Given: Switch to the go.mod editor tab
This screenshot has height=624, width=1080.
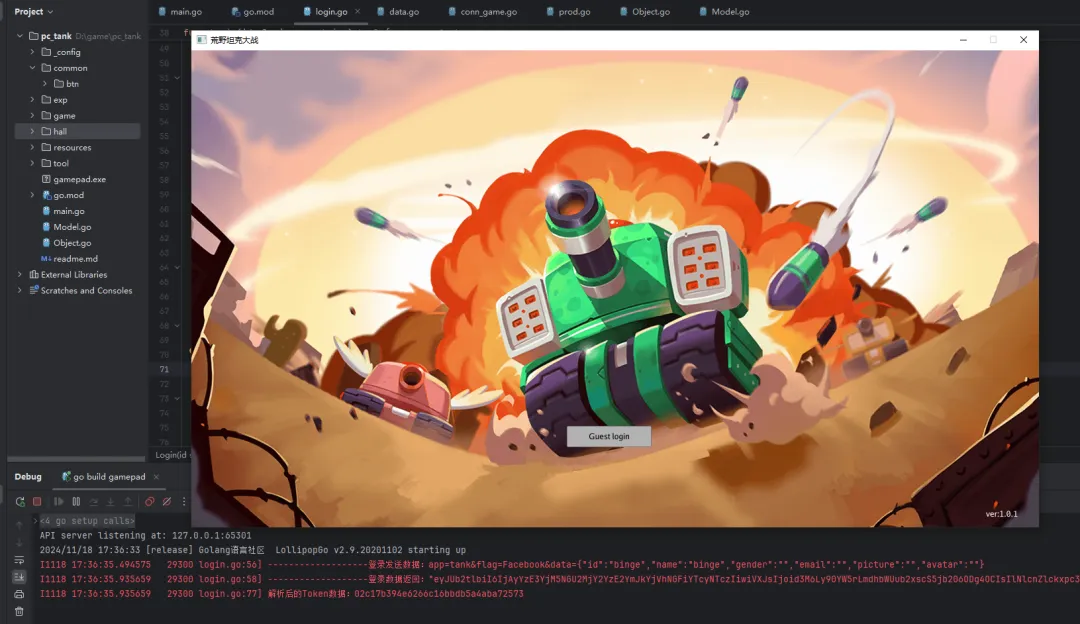Looking at the screenshot, I should click(252, 12).
